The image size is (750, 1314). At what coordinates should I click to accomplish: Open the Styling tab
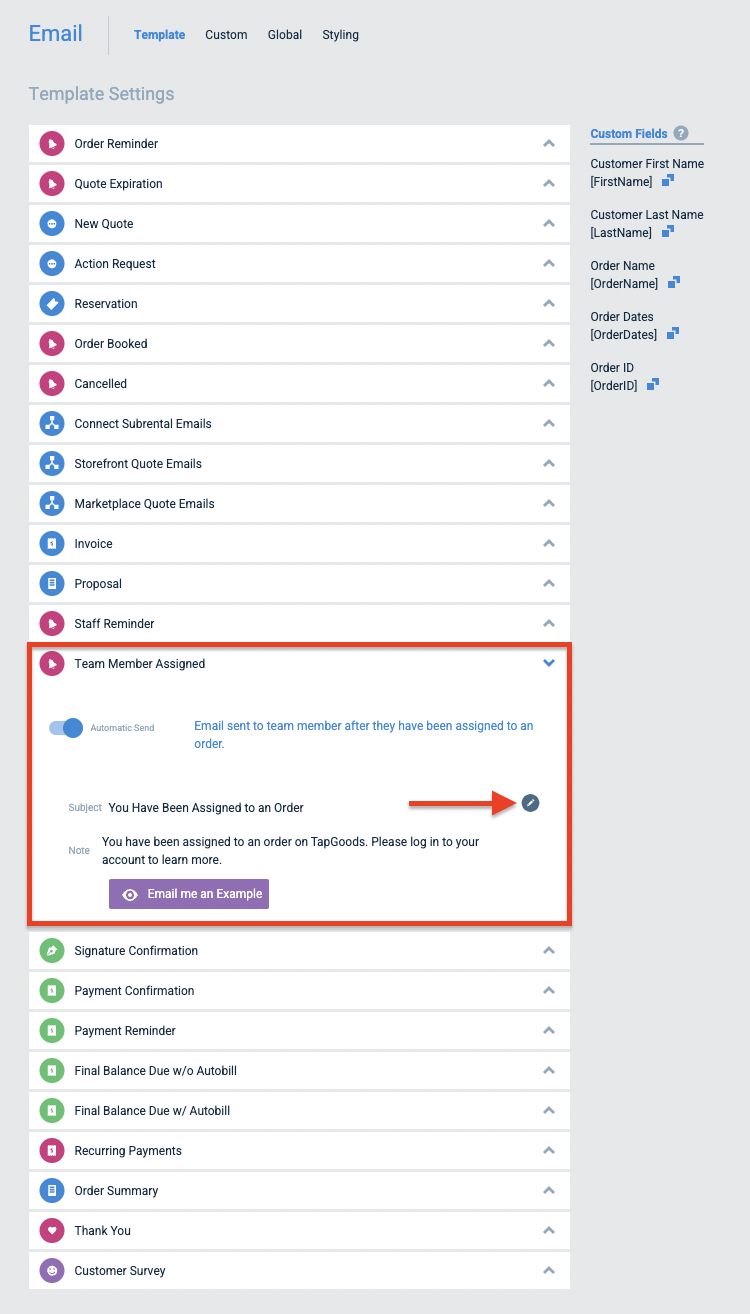(x=340, y=34)
